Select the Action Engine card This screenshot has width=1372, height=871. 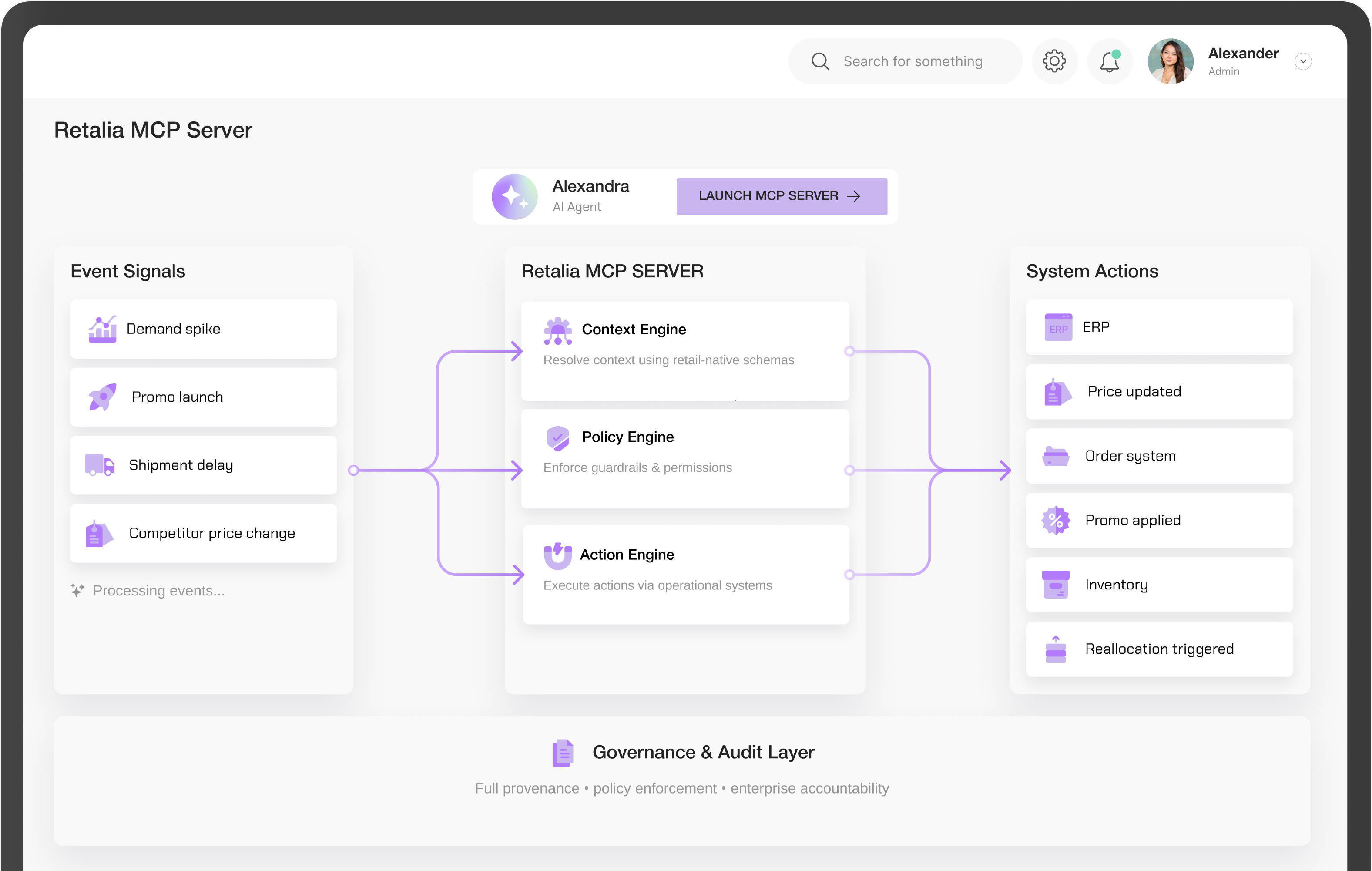coord(685,574)
